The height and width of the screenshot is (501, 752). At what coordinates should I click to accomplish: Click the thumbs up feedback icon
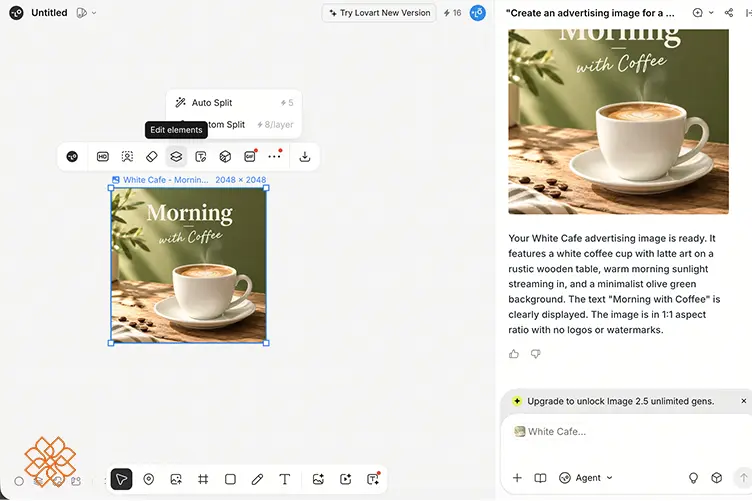coord(514,354)
